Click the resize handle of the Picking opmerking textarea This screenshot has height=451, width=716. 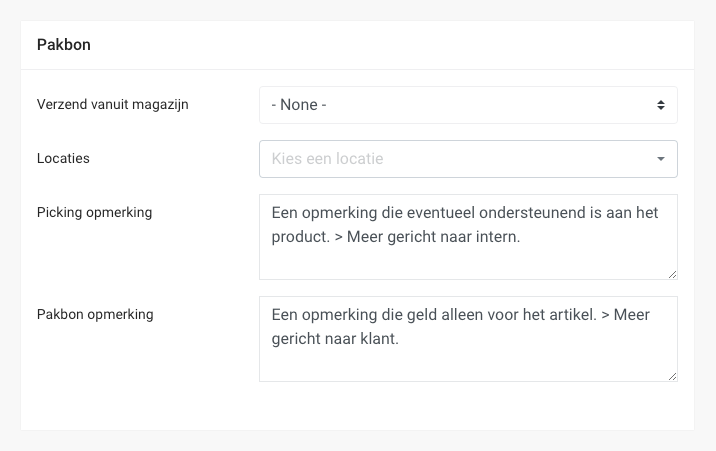pyautogui.click(x=672, y=274)
